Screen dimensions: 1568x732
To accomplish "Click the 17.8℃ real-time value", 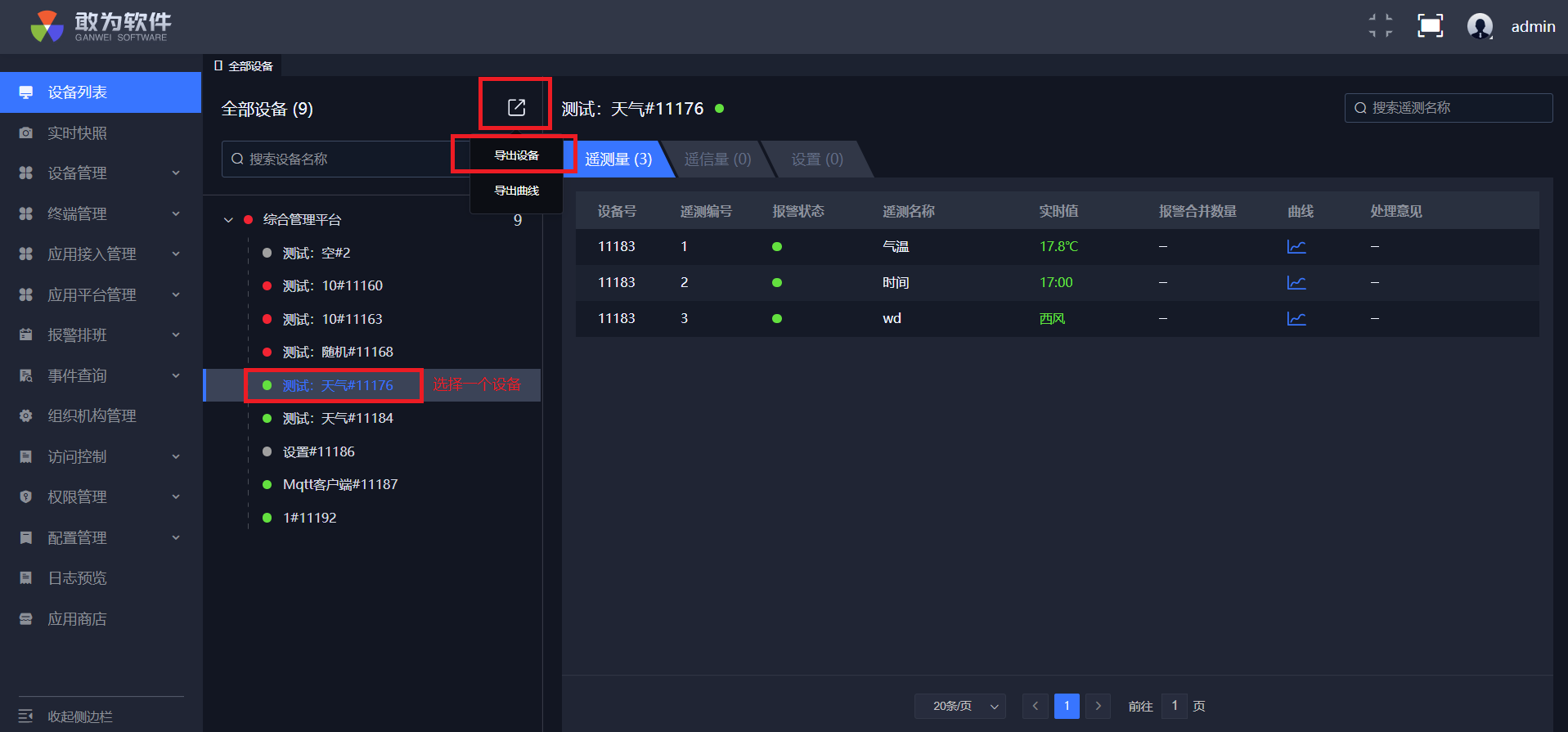I will [x=1058, y=246].
